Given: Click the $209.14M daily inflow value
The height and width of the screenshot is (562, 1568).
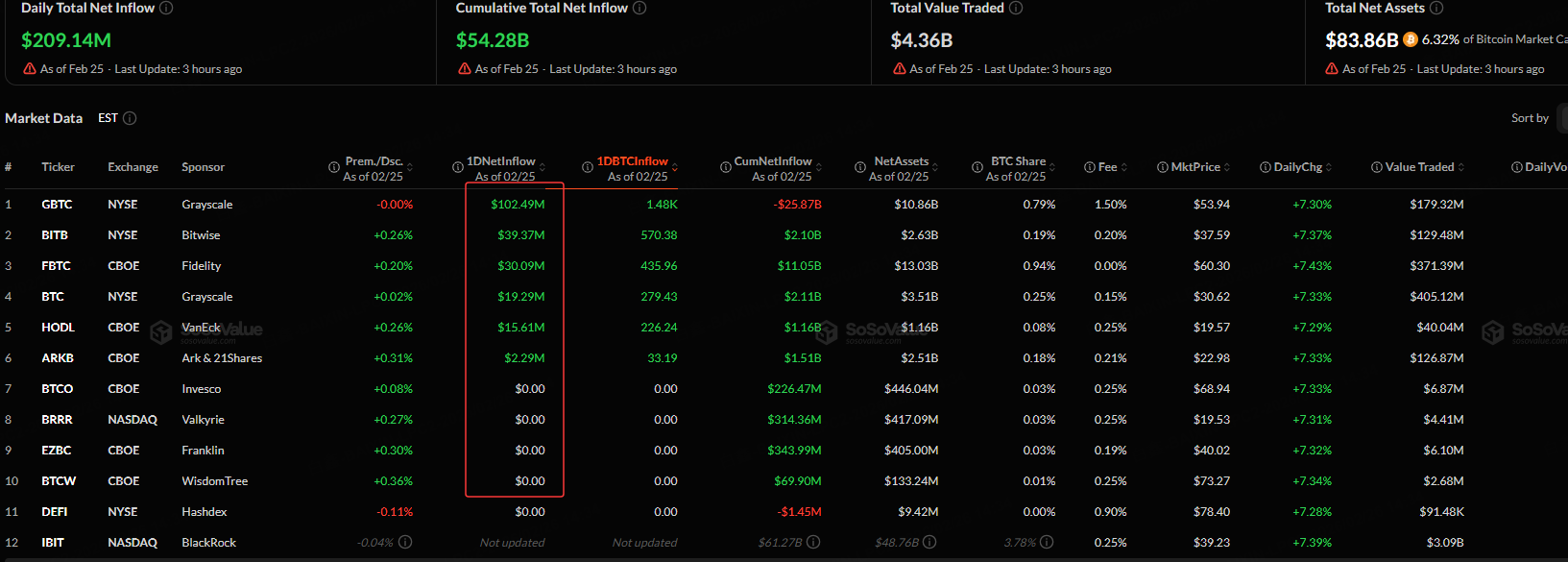Looking at the screenshot, I should [66, 40].
